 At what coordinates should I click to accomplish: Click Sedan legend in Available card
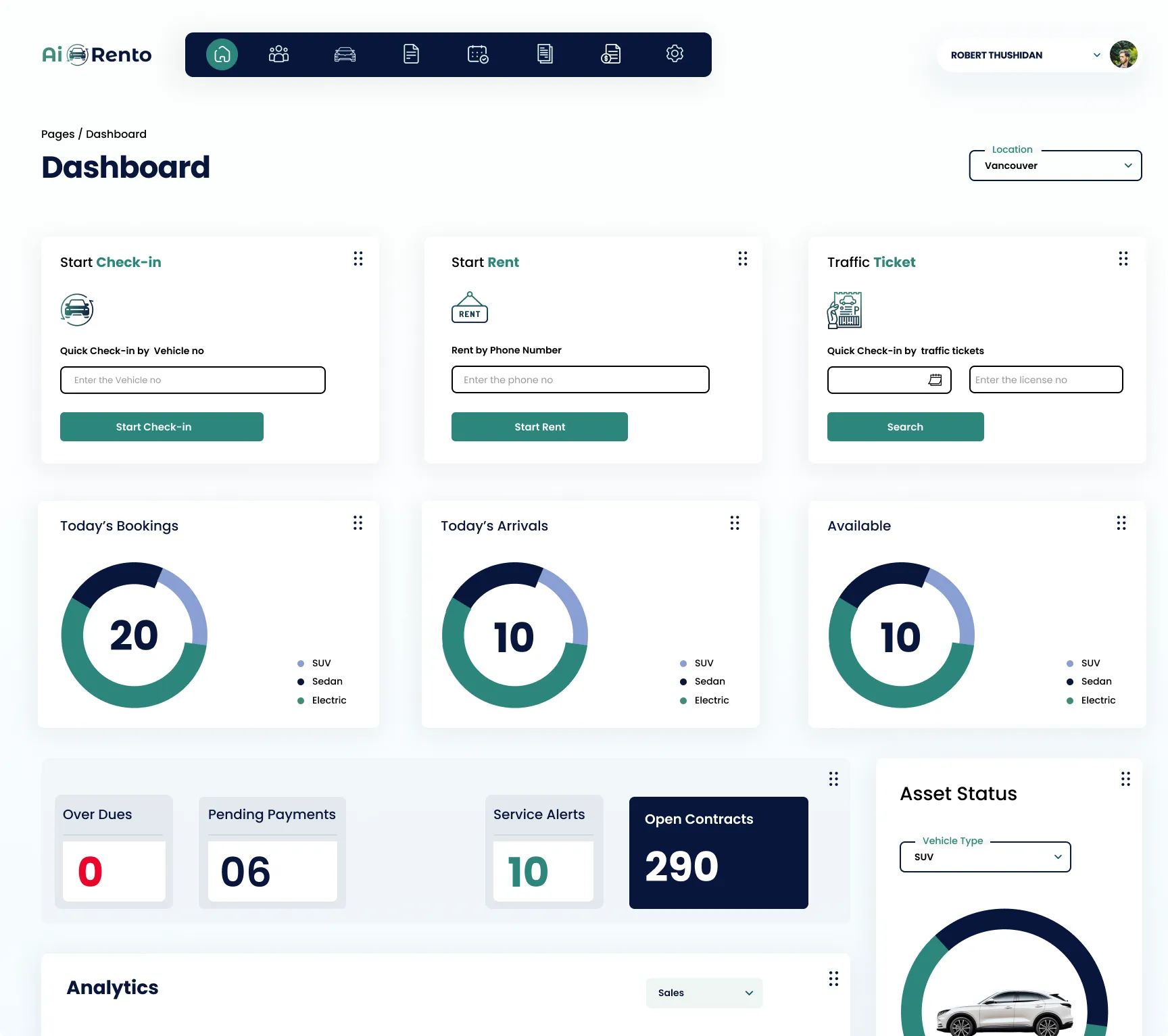(x=1090, y=682)
